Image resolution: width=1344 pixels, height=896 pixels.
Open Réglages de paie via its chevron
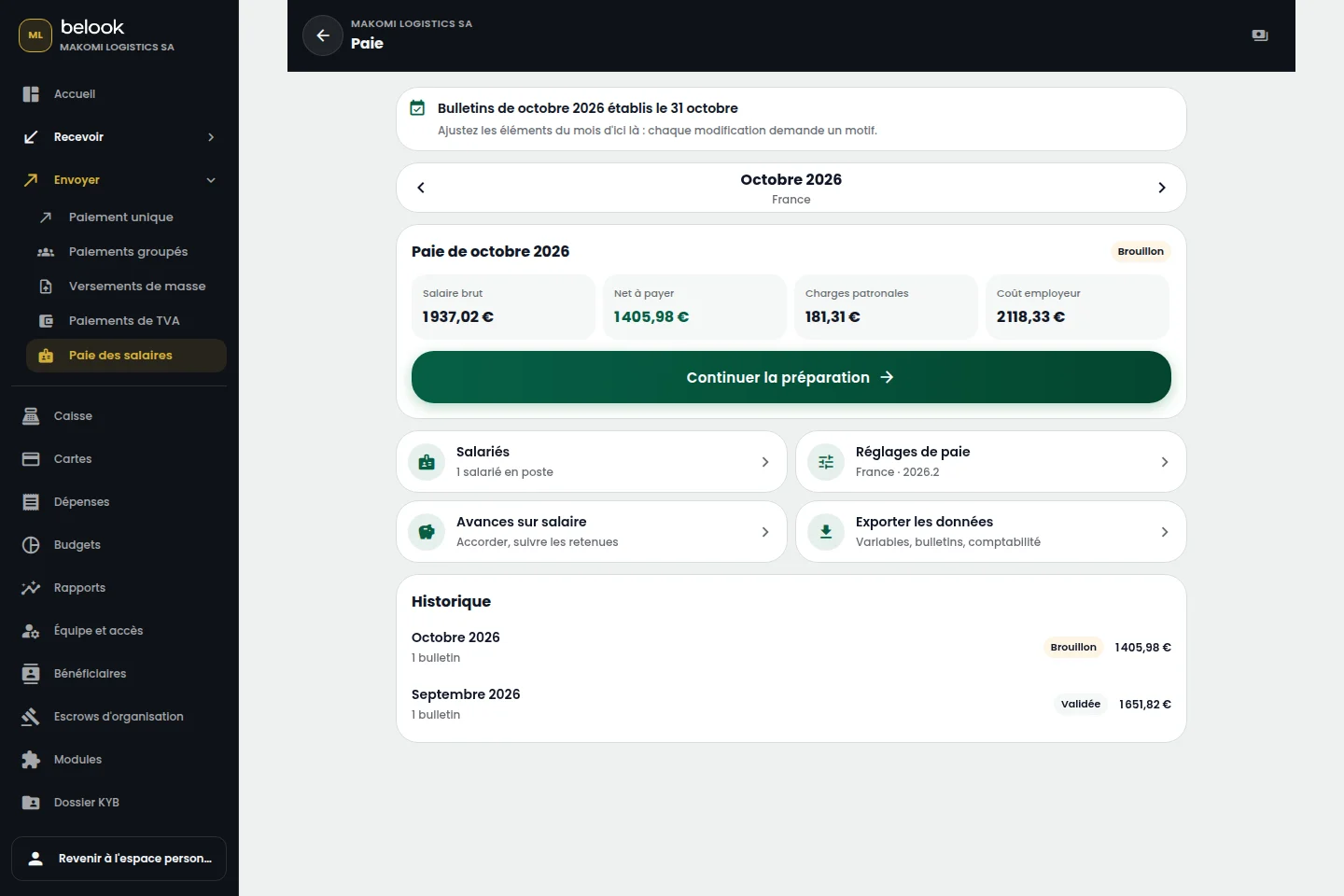pos(1165,462)
